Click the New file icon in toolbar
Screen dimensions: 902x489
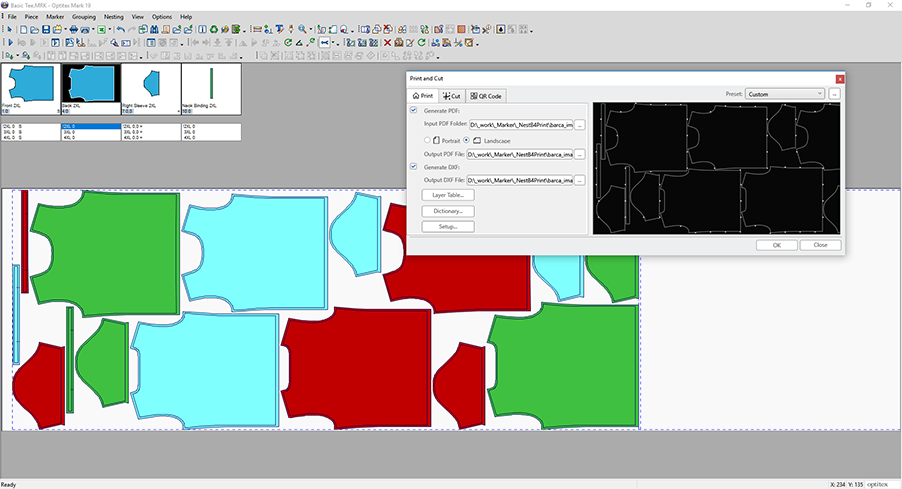point(22,30)
